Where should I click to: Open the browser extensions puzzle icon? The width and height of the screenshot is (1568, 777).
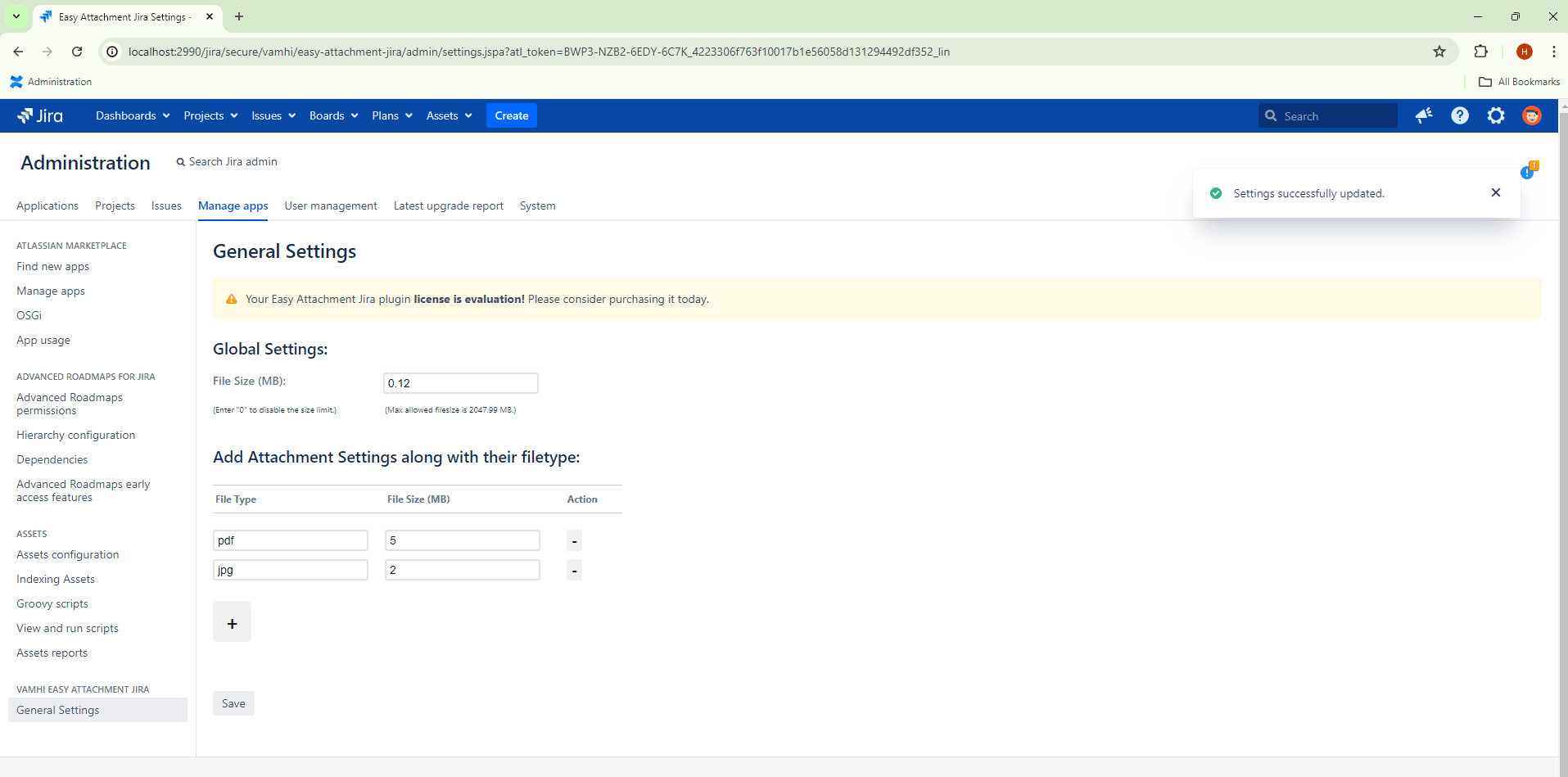pos(1480,52)
